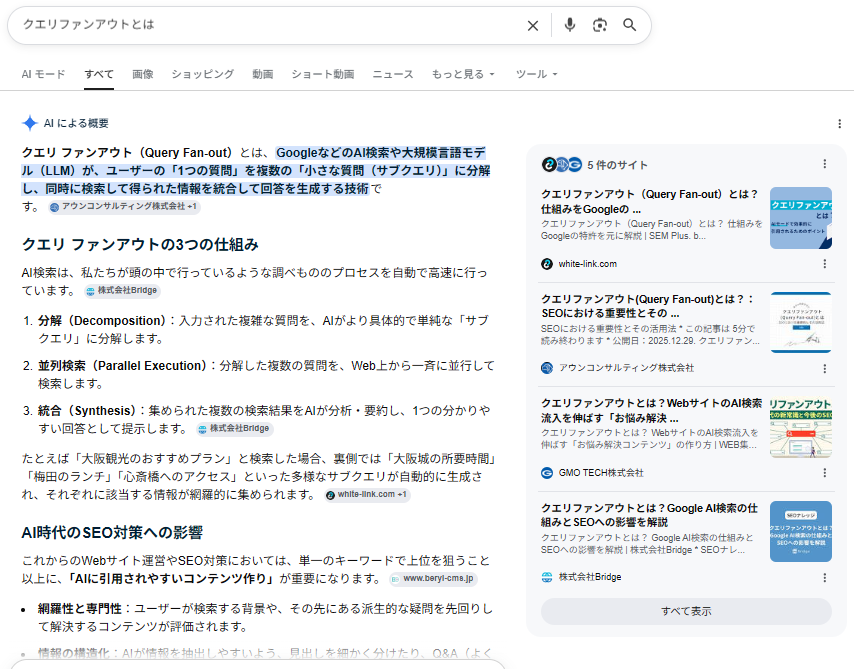Viewport: 854px width, 669px height.
Task: Click the search query input field
Action: pyautogui.click(x=270, y=25)
